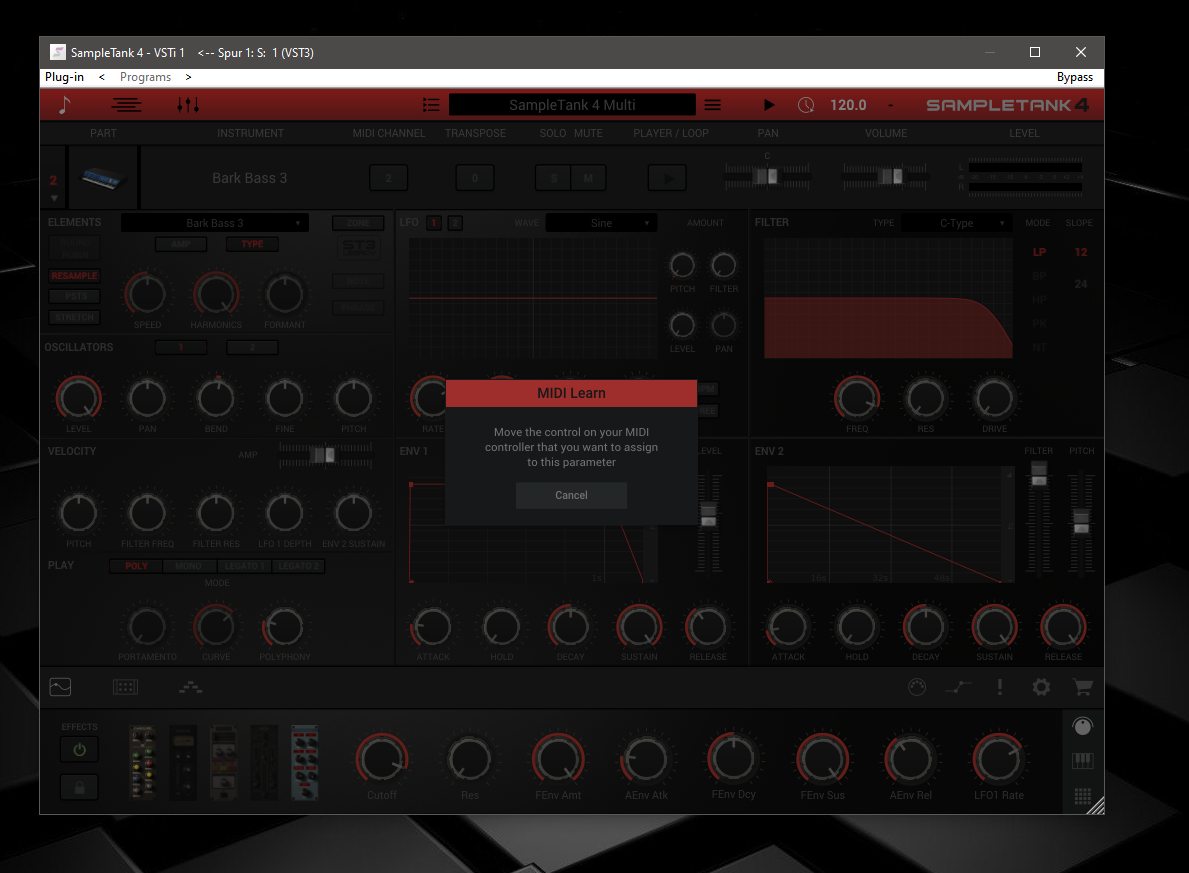Open the mixer faders icon

point(188,105)
